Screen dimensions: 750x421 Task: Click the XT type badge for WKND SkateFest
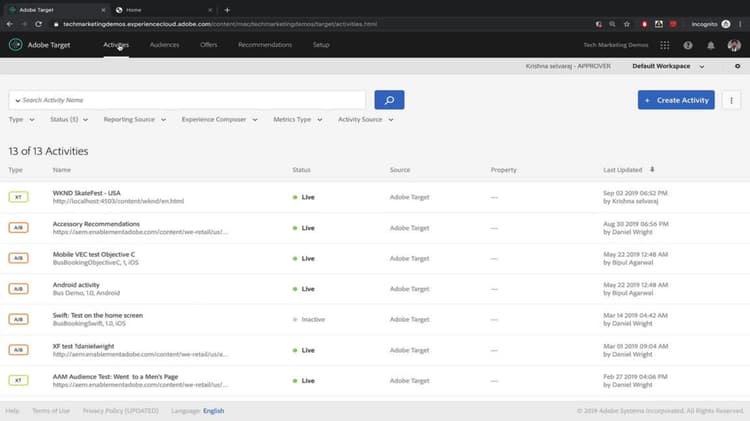[x=18, y=197]
